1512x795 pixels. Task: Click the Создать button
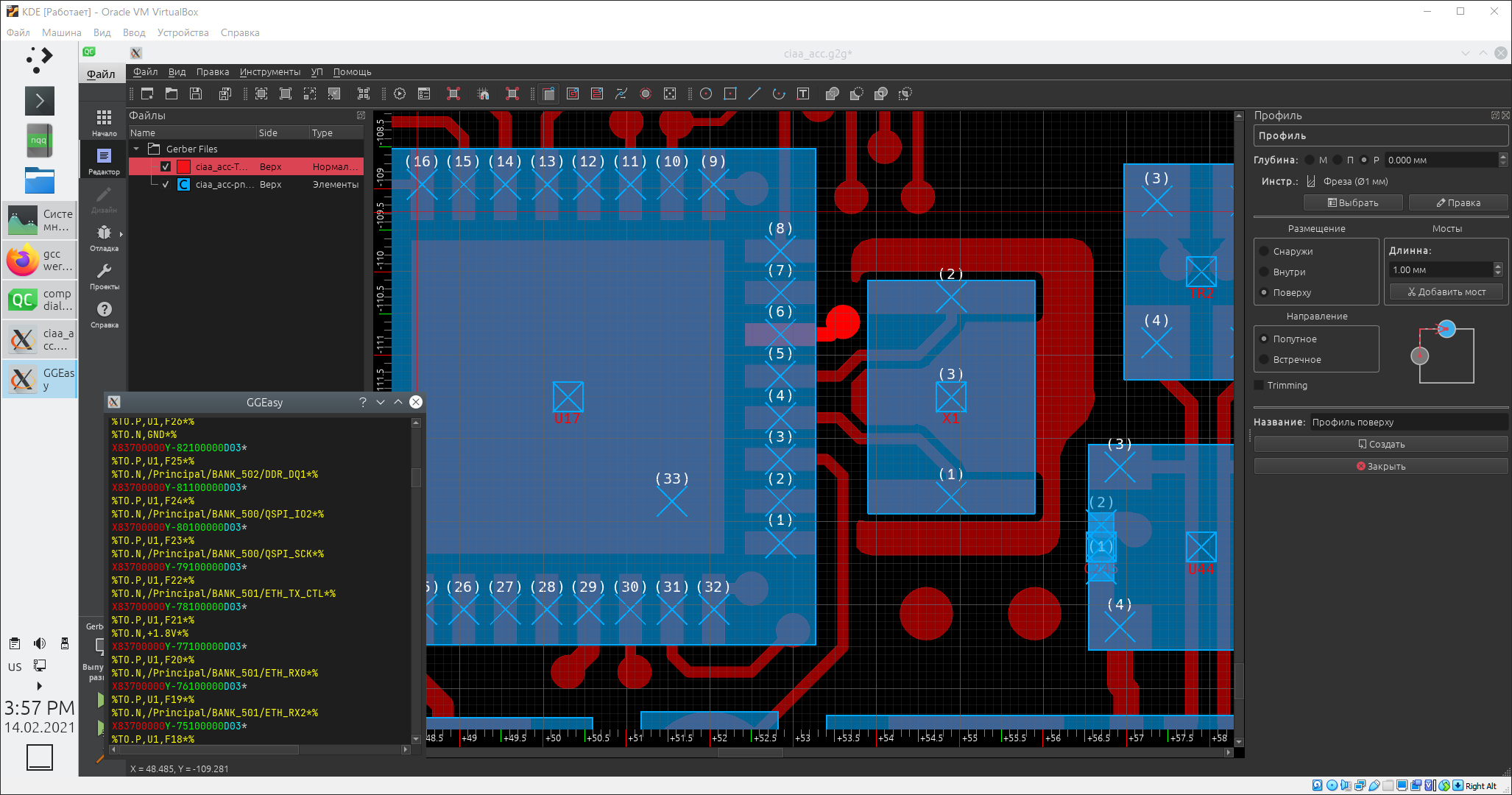(1380, 444)
